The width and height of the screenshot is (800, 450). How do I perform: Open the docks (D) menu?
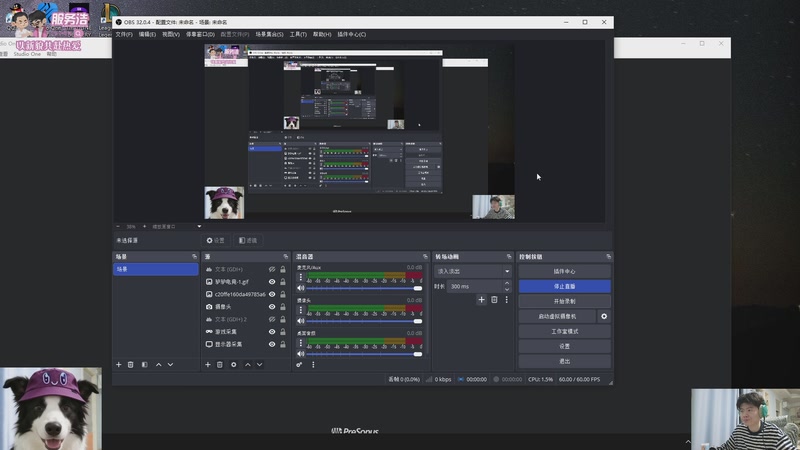200,34
